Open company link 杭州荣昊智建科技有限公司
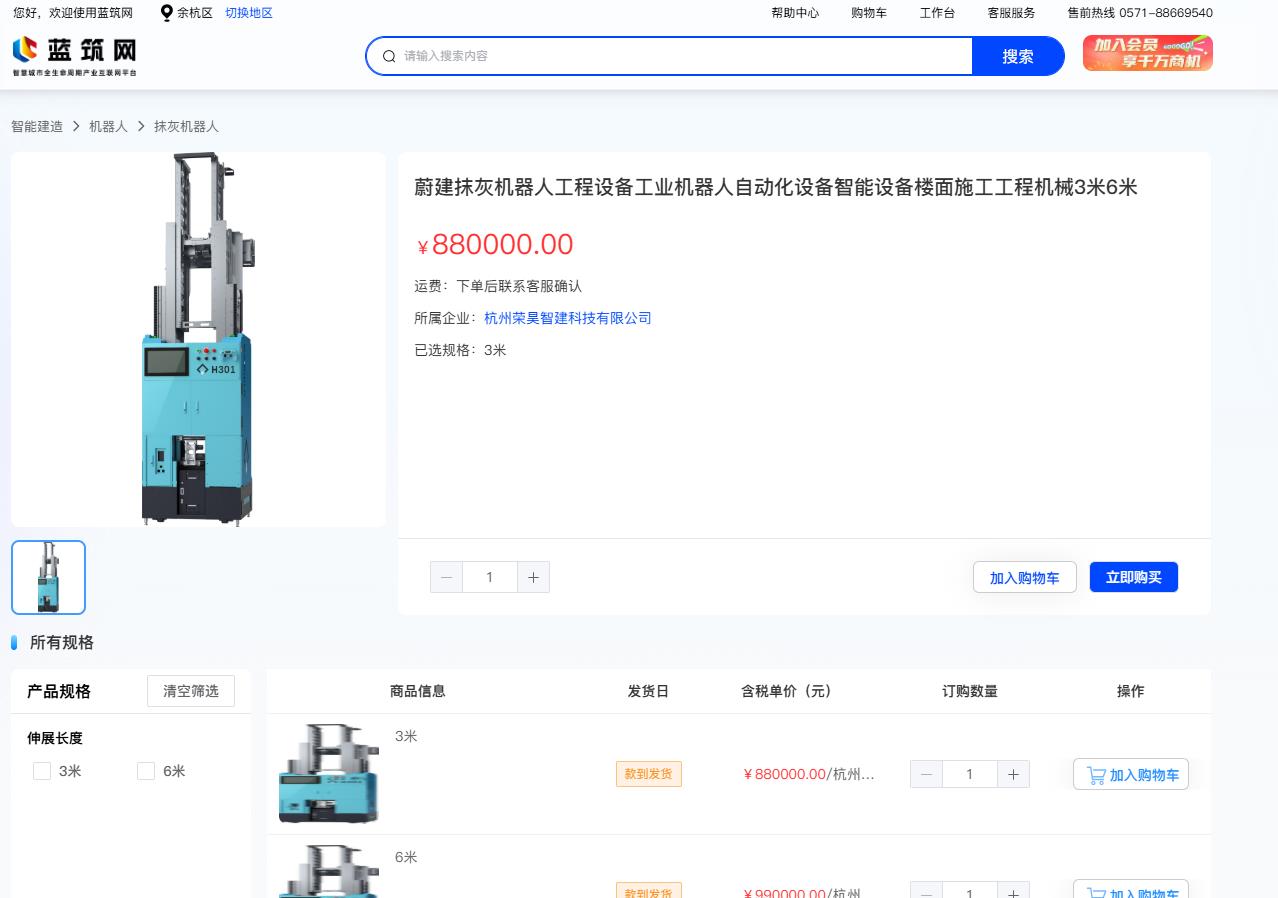Screen dimensions: 1278x898 coord(568,318)
